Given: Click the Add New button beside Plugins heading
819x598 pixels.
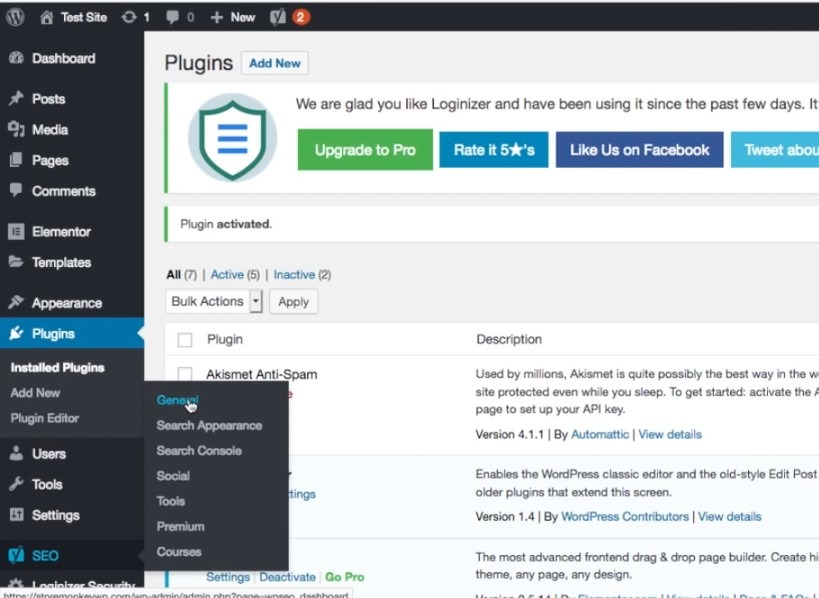Looking at the screenshot, I should (x=275, y=63).
